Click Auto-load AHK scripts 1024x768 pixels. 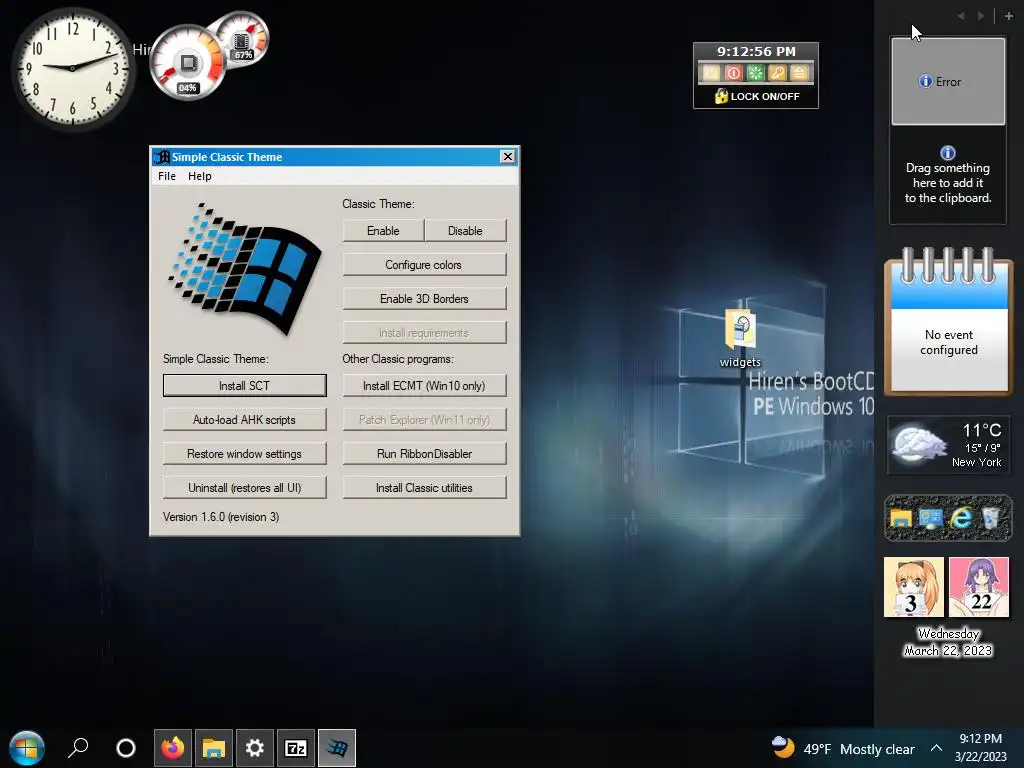click(244, 419)
